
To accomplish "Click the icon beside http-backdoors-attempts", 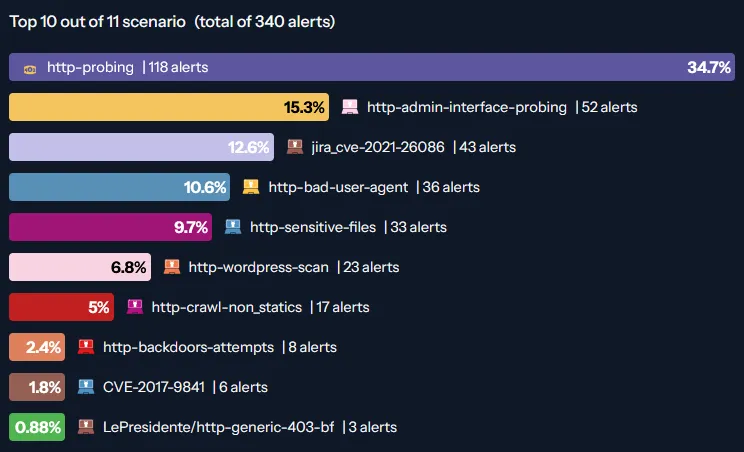I will point(86,347).
